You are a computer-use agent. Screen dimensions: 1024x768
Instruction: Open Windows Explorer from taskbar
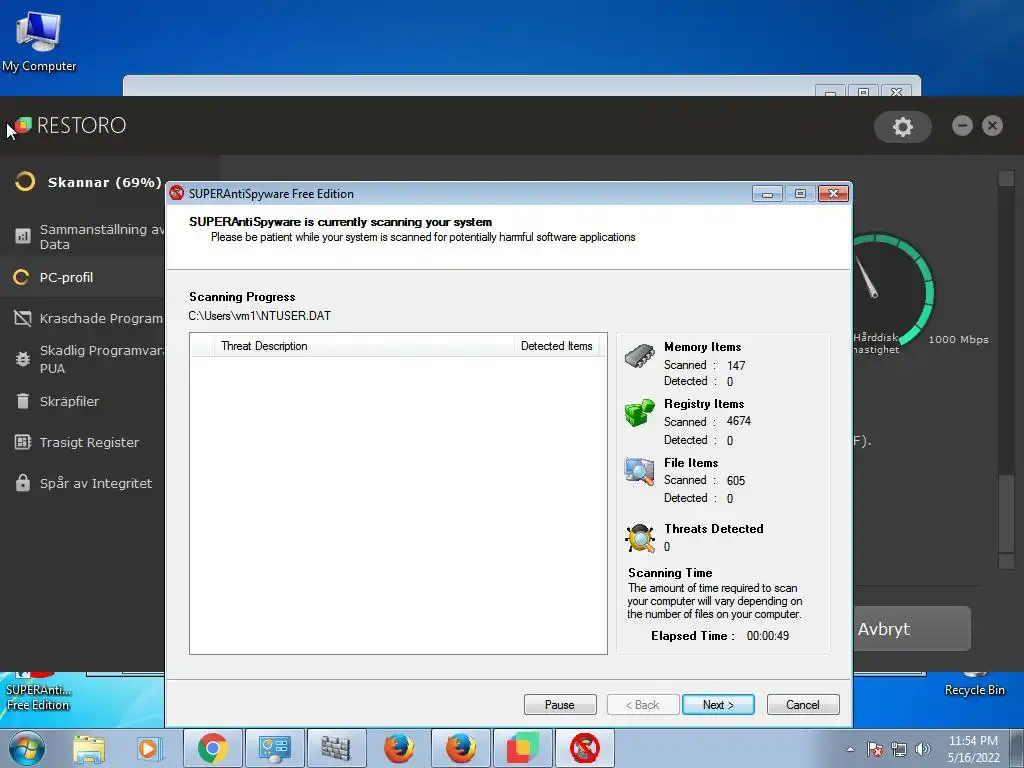point(89,748)
